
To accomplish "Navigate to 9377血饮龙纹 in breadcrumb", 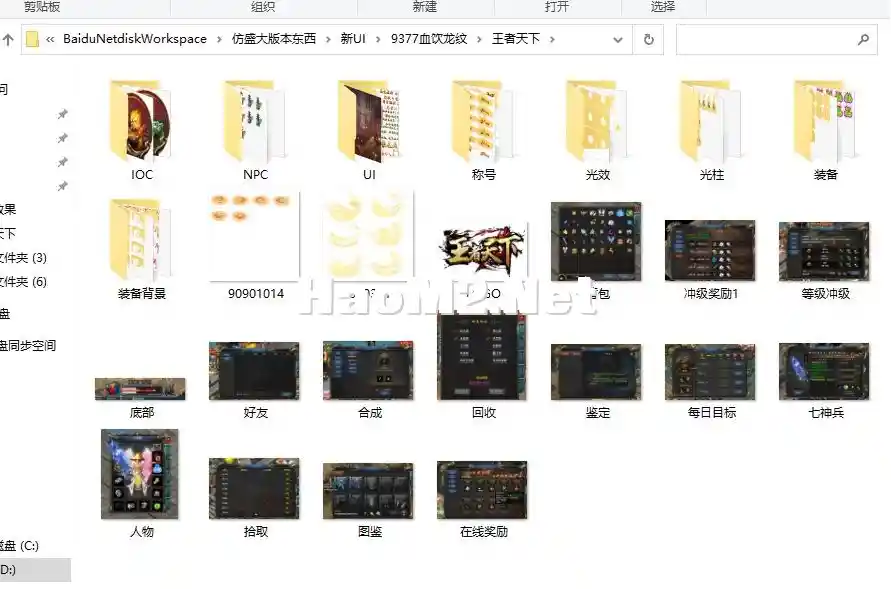I will [x=429, y=39].
